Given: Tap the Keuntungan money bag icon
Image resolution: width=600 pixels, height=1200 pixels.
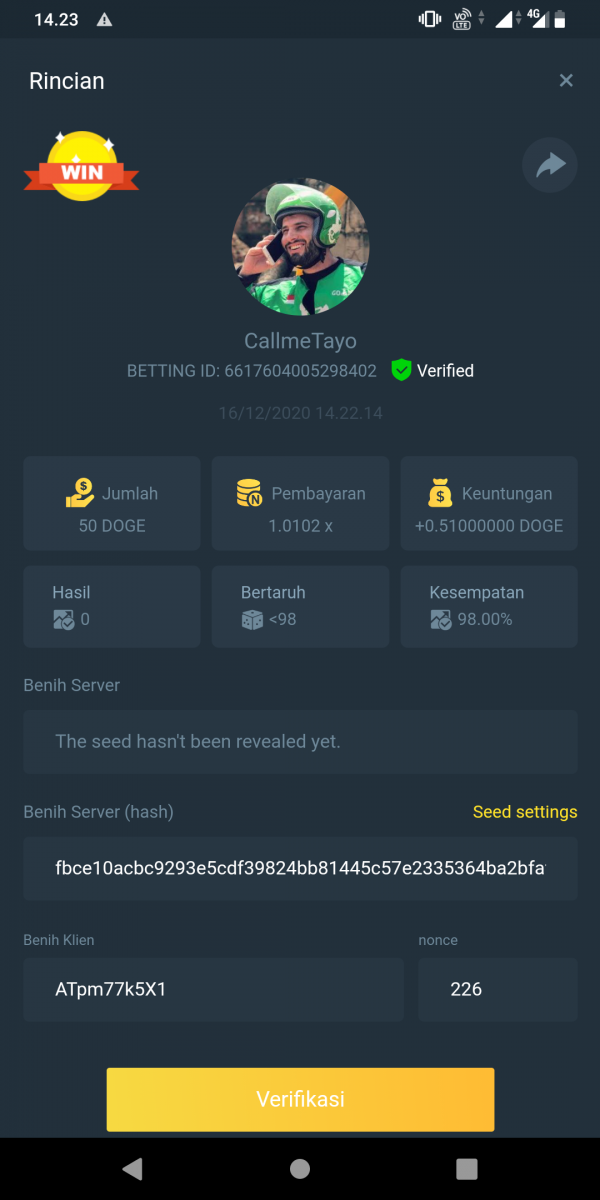Looking at the screenshot, I should pos(439,493).
